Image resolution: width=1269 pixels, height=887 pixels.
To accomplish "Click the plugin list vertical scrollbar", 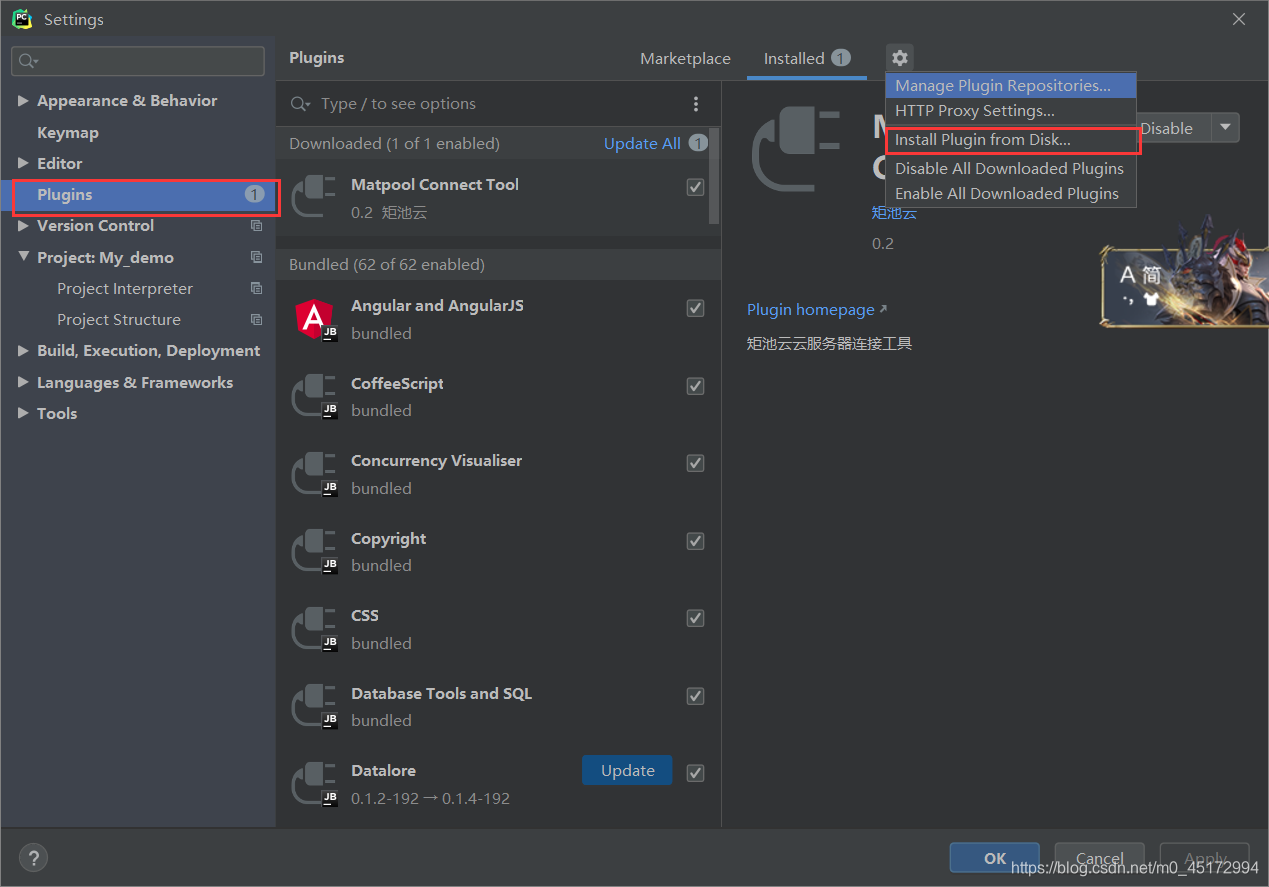I will click(x=714, y=176).
